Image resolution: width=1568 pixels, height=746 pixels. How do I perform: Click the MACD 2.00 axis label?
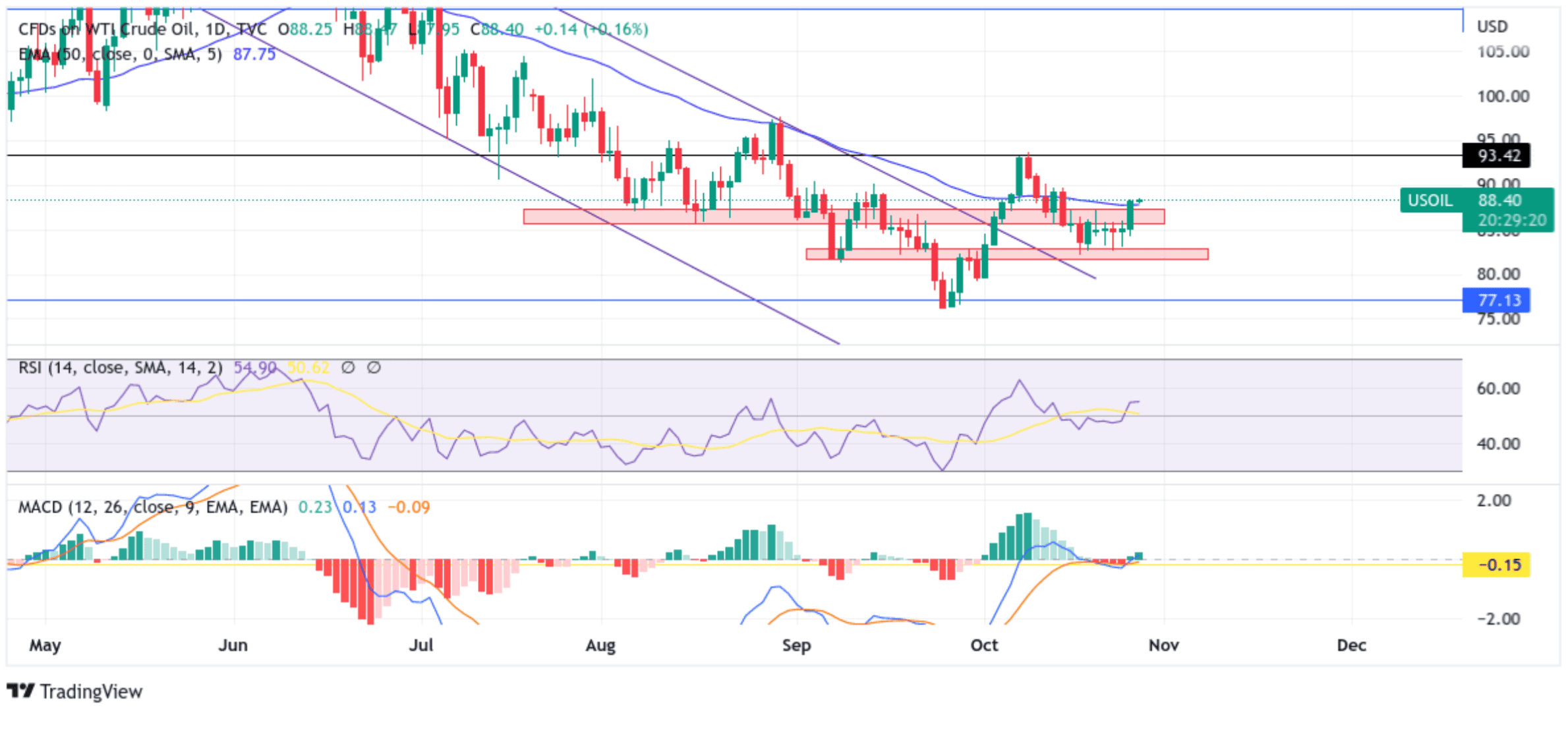pyautogui.click(x=1494, y=501)
